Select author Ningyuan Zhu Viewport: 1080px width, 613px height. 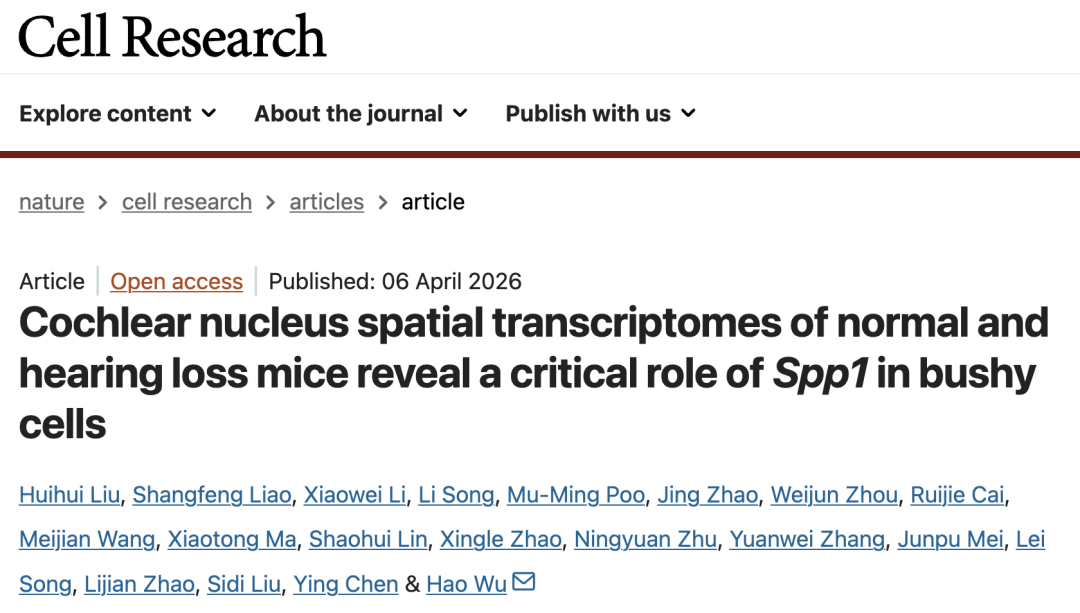[645, 540]
